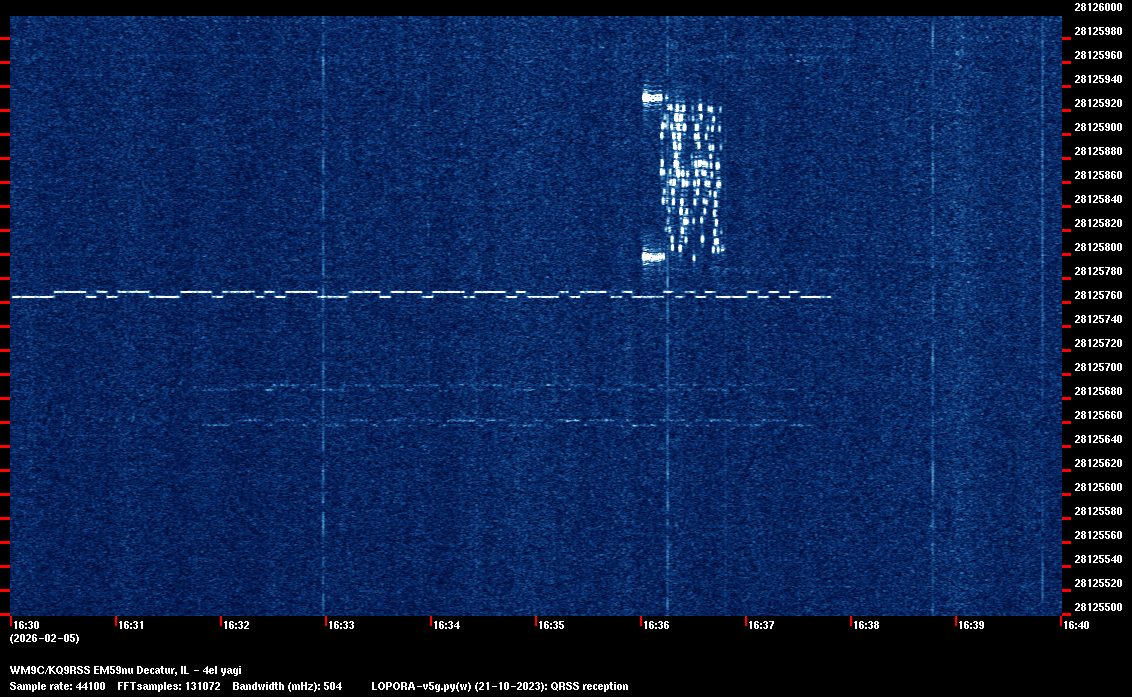Select the 16:40 time marker

[x=1076, y=625]
